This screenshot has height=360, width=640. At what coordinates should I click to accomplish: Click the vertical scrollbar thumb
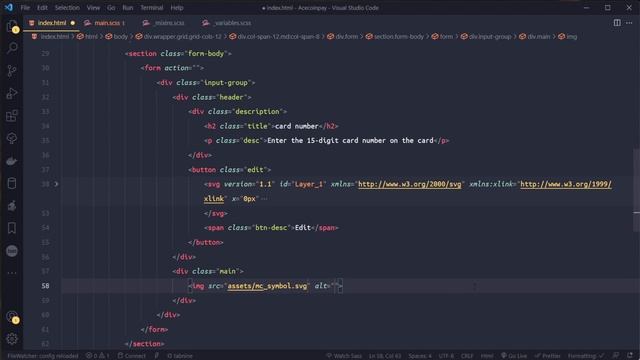(636, 190)
